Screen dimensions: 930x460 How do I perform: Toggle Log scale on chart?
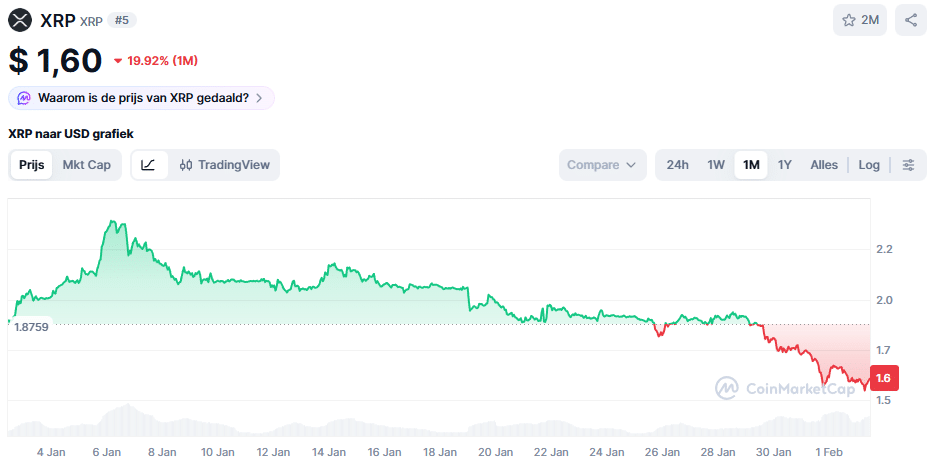point(869,165)
